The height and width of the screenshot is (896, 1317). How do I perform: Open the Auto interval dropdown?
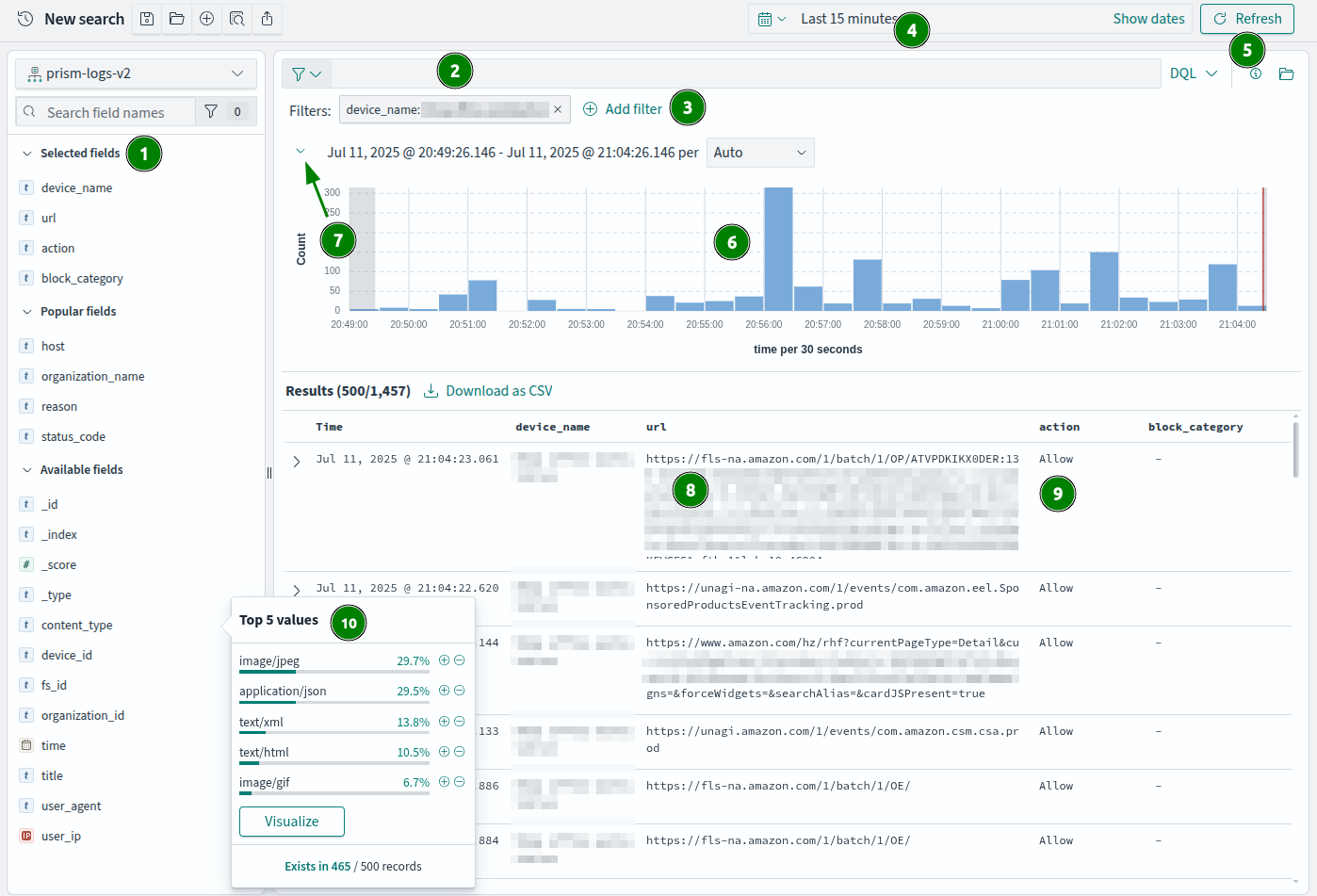760,153
